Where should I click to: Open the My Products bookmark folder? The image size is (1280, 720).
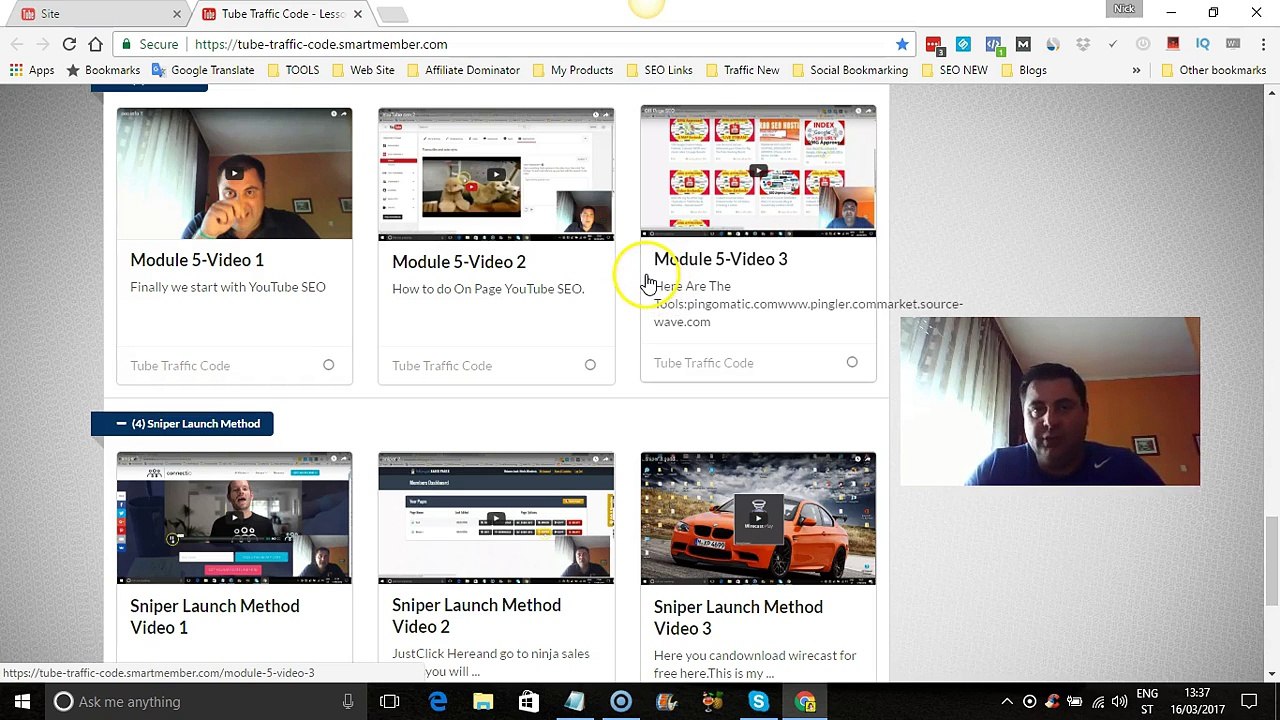point(572,70)
